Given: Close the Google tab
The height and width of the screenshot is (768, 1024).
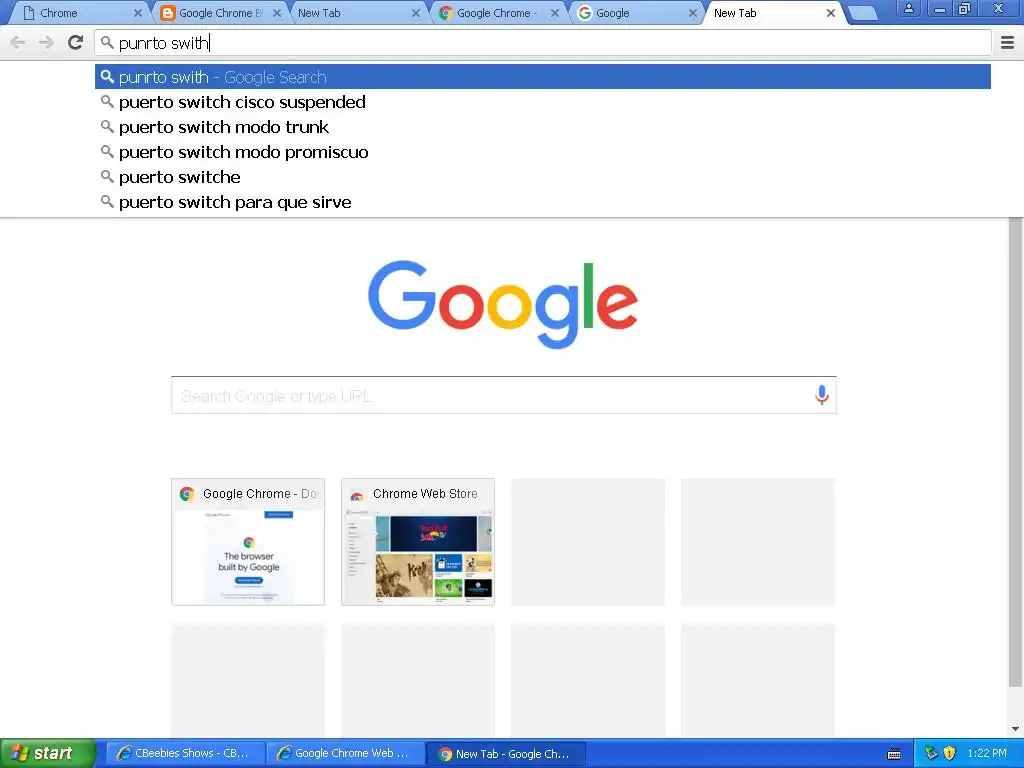Looking at the screenshot, I should click(693, 13).
